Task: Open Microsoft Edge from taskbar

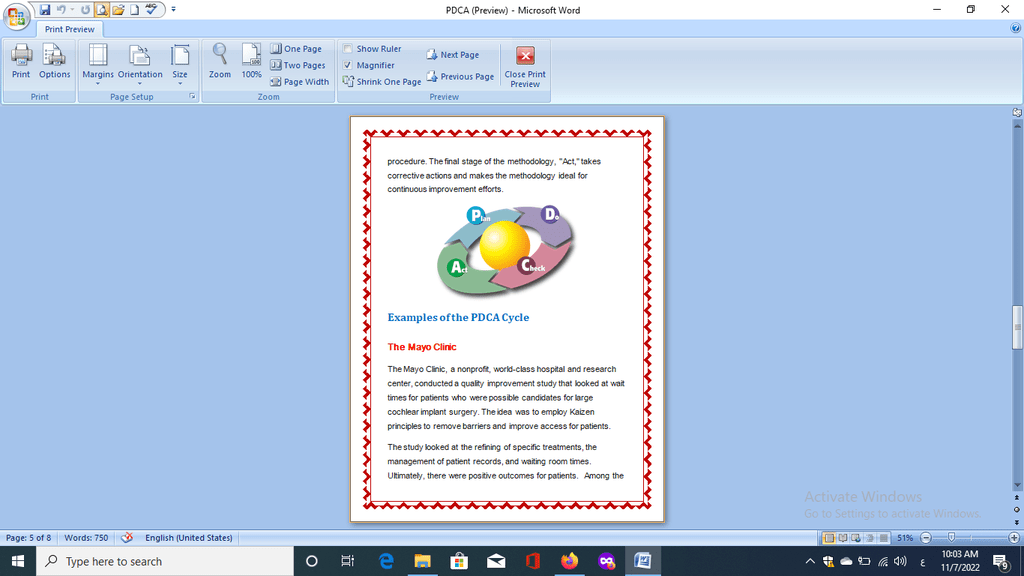Action: (x=386, y=561)
